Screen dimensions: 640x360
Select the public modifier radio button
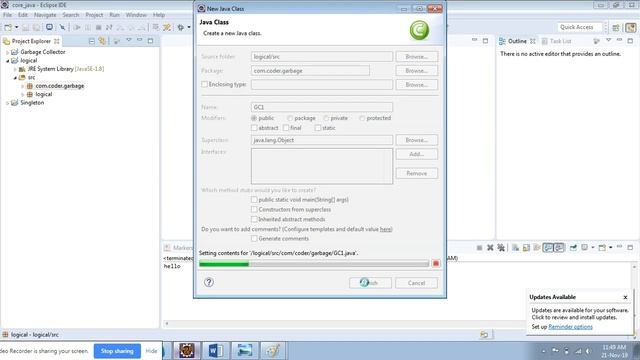coord(254,118)
